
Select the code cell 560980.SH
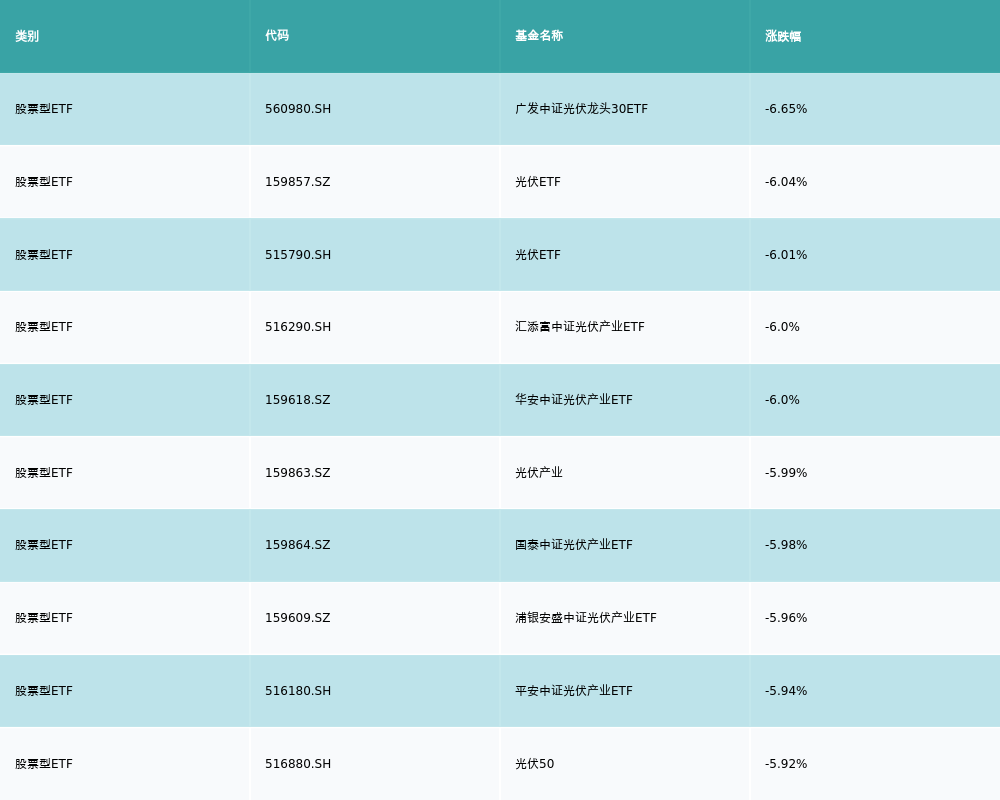point(298,109)
